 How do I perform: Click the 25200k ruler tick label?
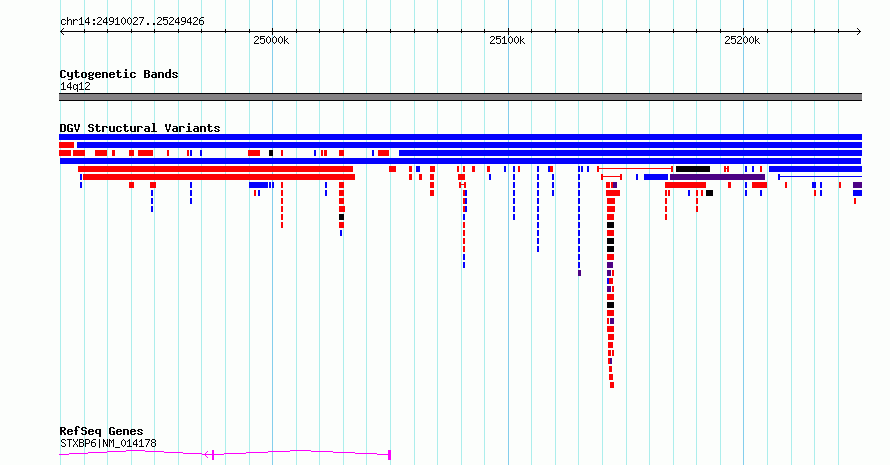742,40
